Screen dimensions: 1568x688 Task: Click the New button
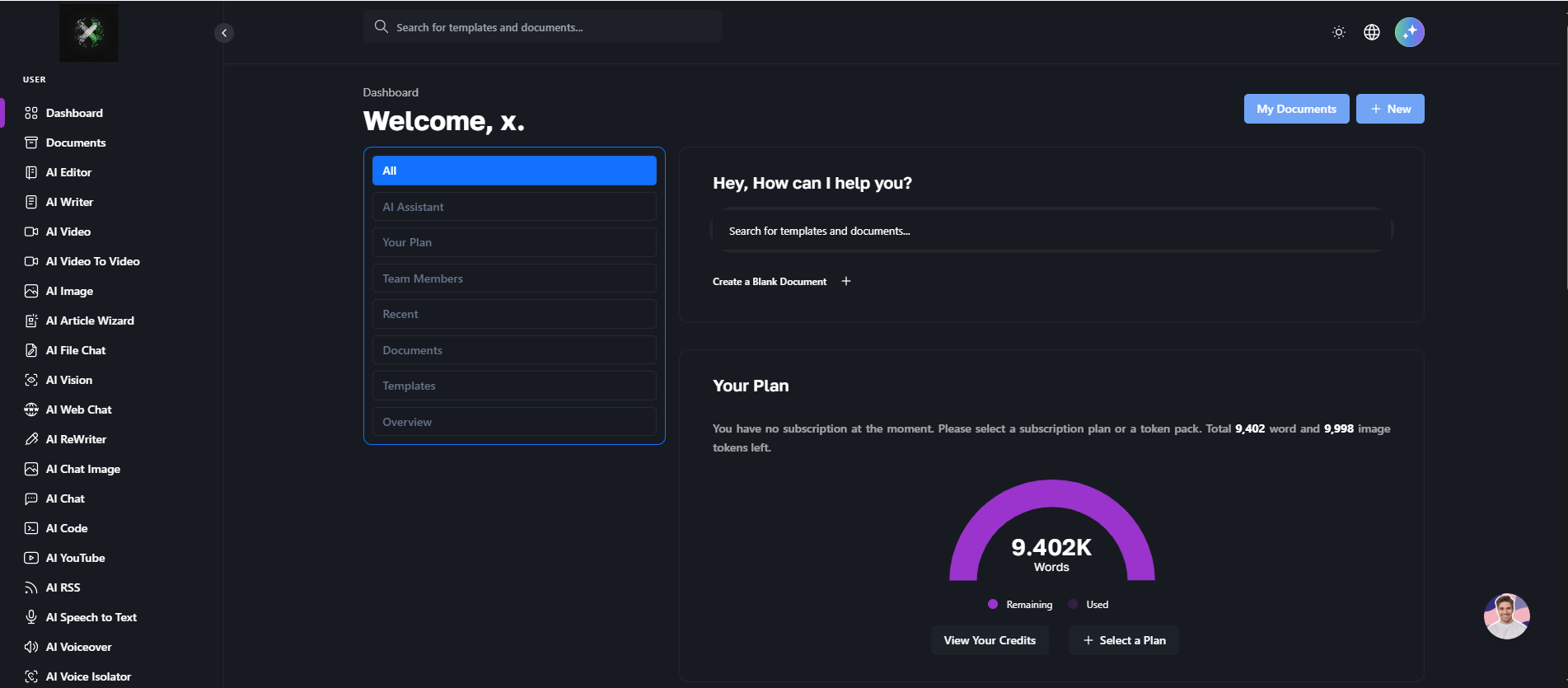[x=1390, y=109]
